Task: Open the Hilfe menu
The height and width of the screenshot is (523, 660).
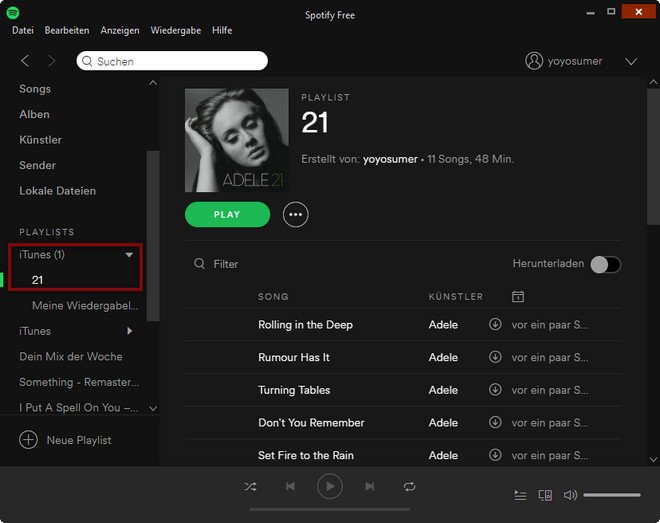Action: 222,30
